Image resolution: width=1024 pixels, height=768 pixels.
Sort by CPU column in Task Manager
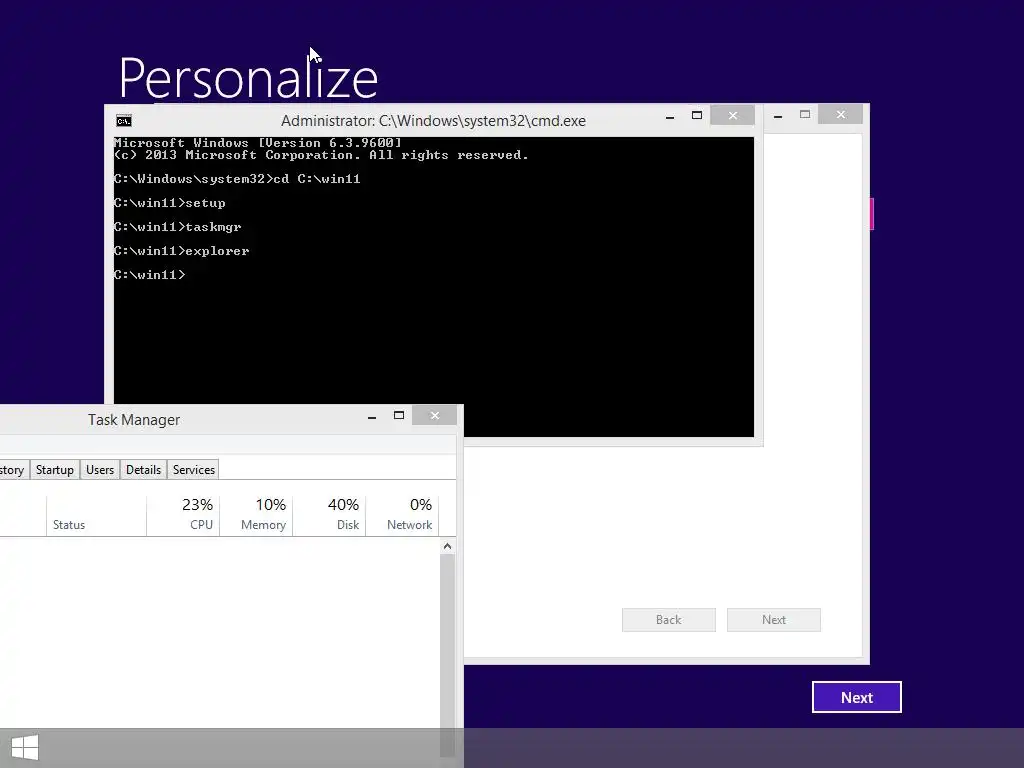point(184,515)
